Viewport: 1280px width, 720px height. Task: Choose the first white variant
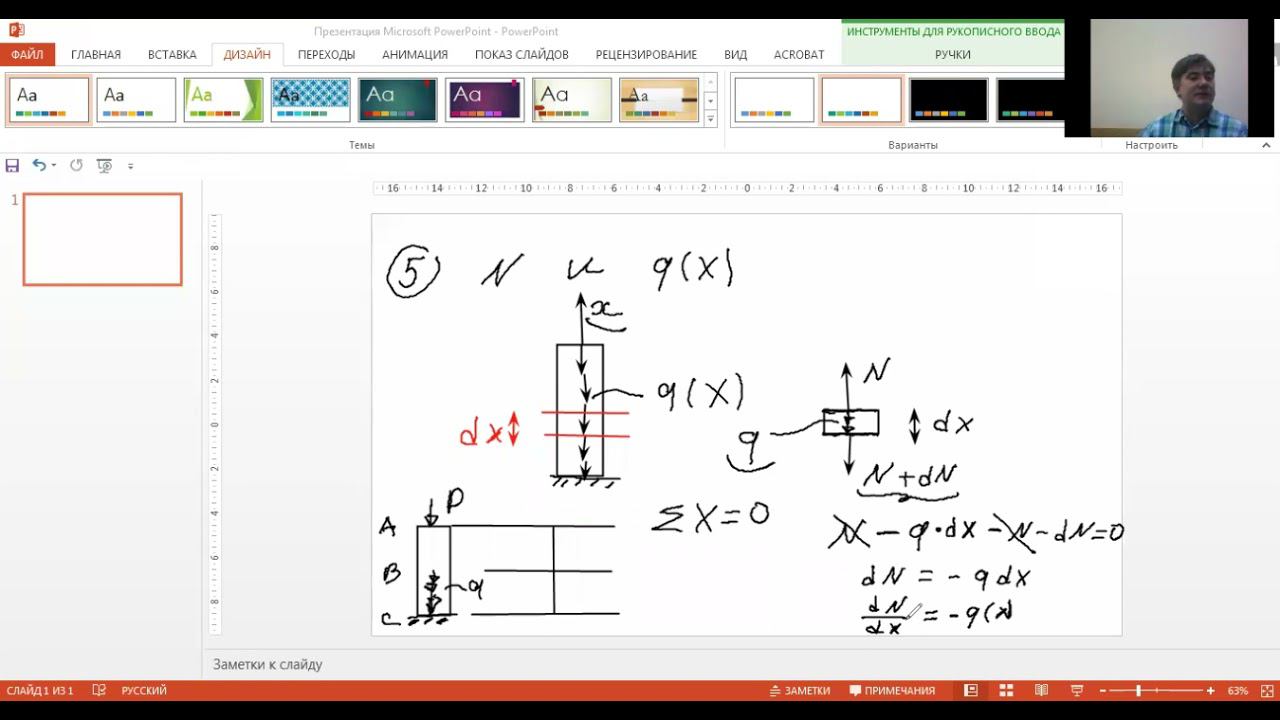tap(774, 100)
